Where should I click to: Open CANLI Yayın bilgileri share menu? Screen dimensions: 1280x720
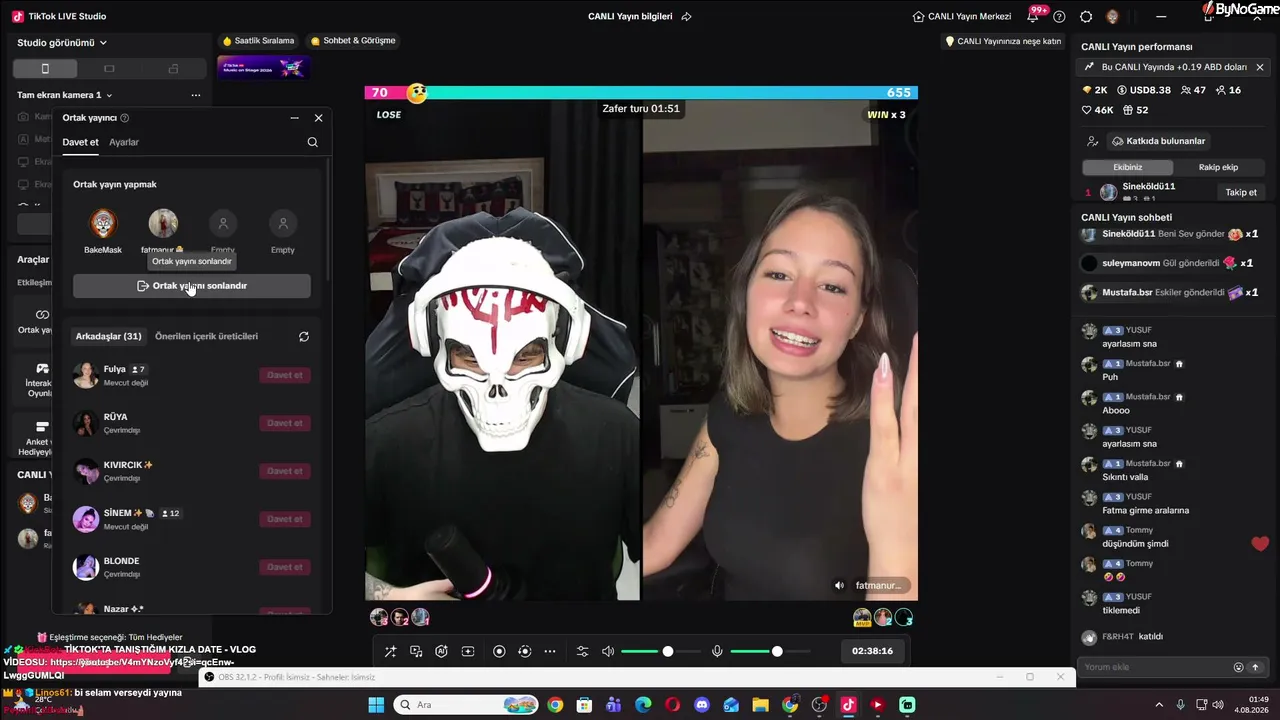click(x=687, y=17)
